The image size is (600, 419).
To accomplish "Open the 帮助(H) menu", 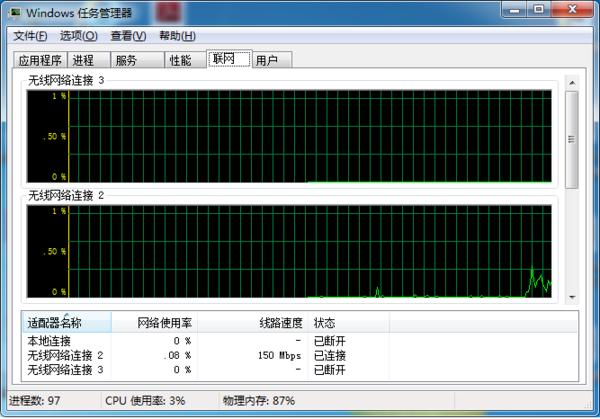I will click(177, 36).
